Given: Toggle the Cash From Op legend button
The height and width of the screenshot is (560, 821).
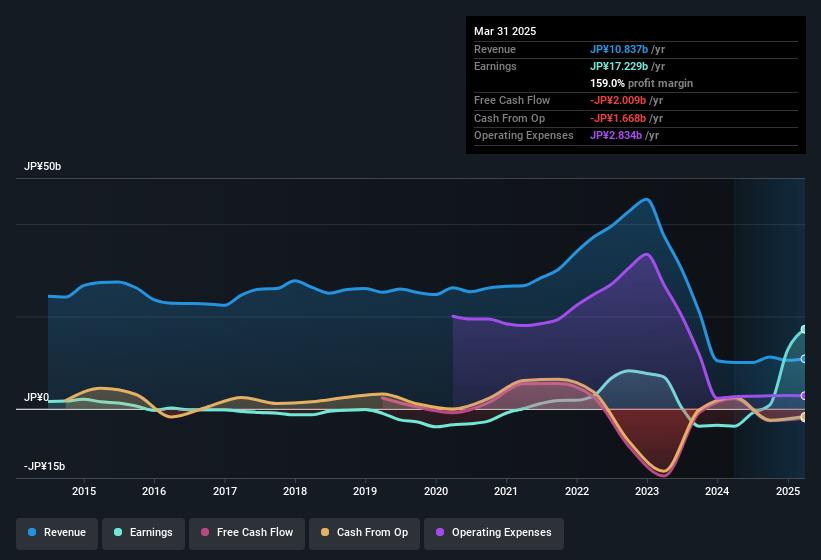Looking at the screenshot, I should 364,532.
